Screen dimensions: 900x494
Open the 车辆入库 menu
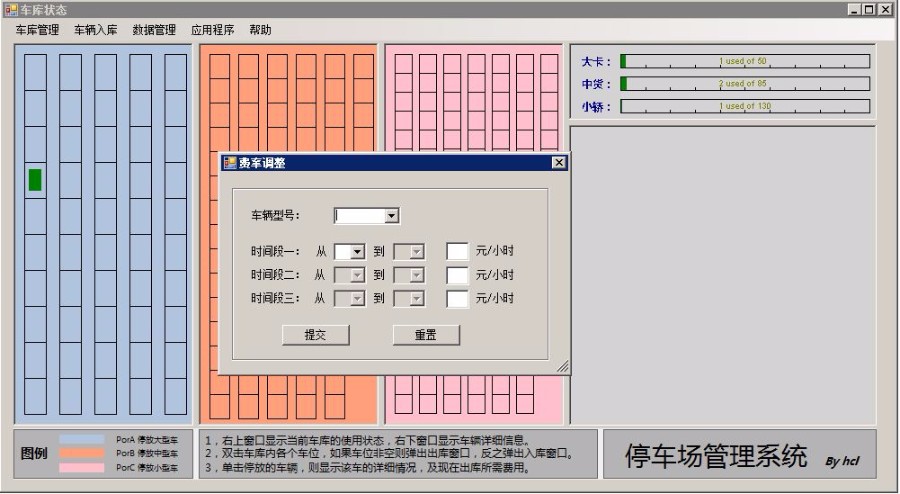point(95,30)
